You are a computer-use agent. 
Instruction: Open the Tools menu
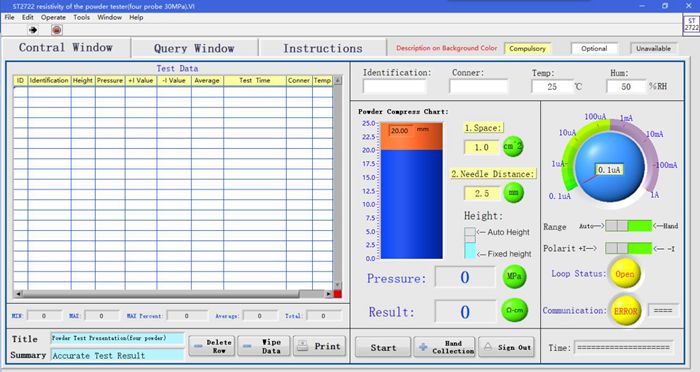pyautogui.click(x=82, y=17)
